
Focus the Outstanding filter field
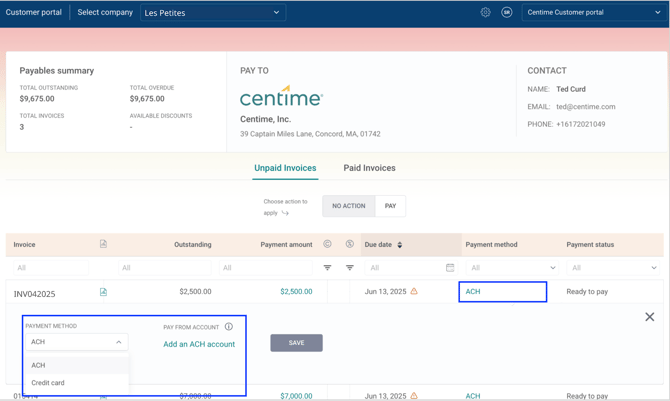click(x=165, y=268)
